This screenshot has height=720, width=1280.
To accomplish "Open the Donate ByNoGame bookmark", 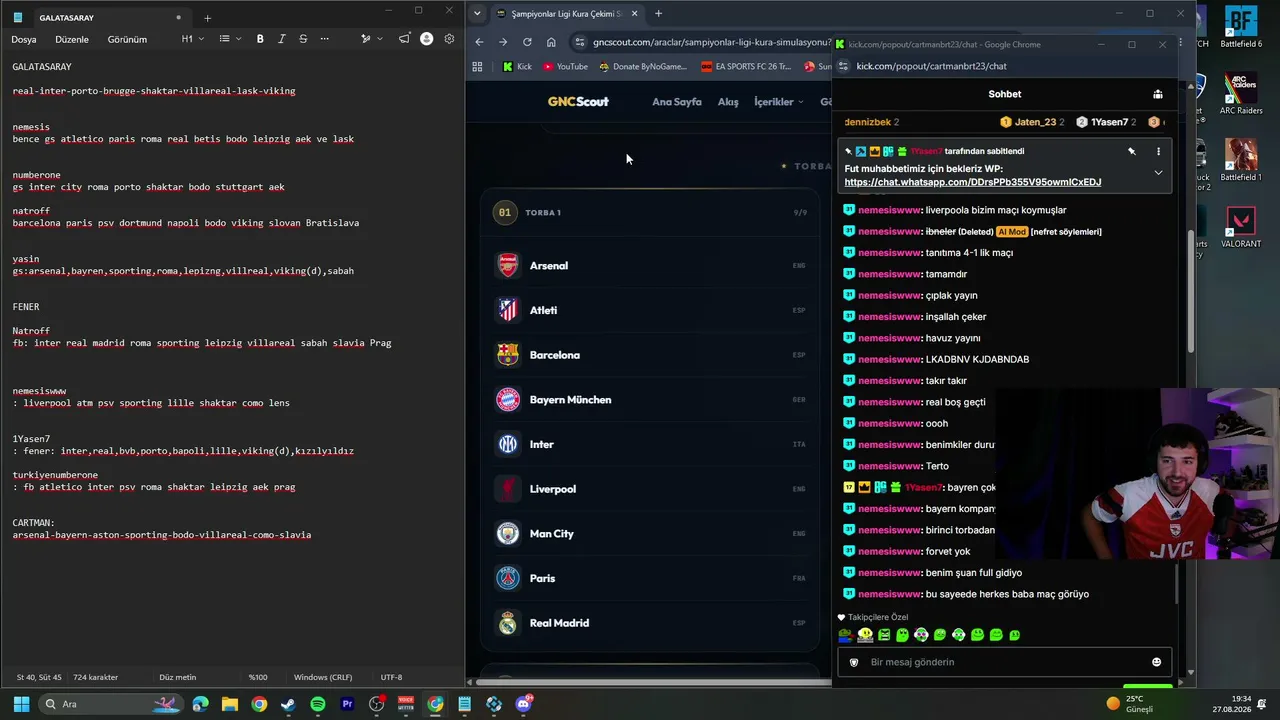I will [643, 67].
